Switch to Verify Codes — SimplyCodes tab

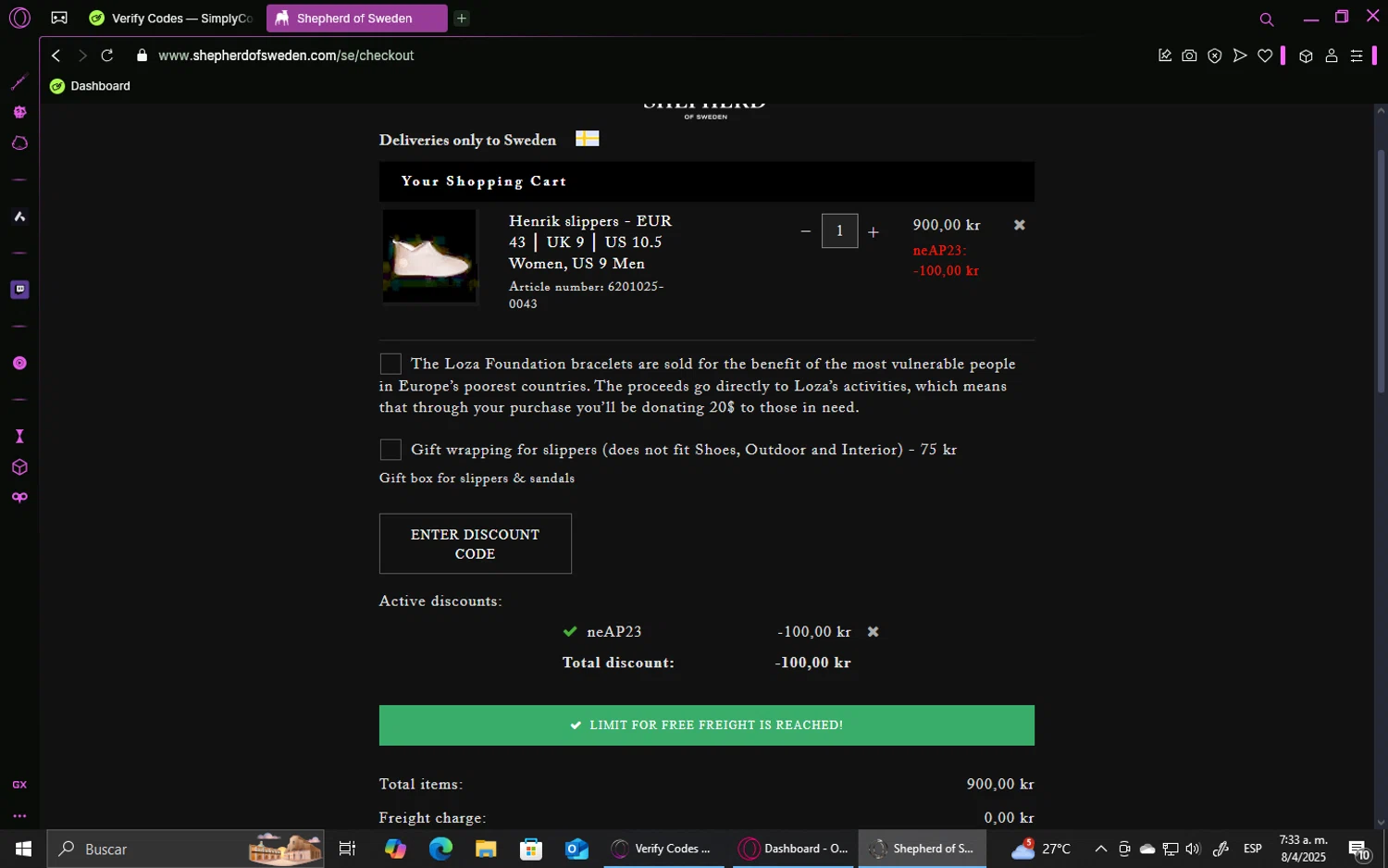pyautogui.click(x=171, y=19)
